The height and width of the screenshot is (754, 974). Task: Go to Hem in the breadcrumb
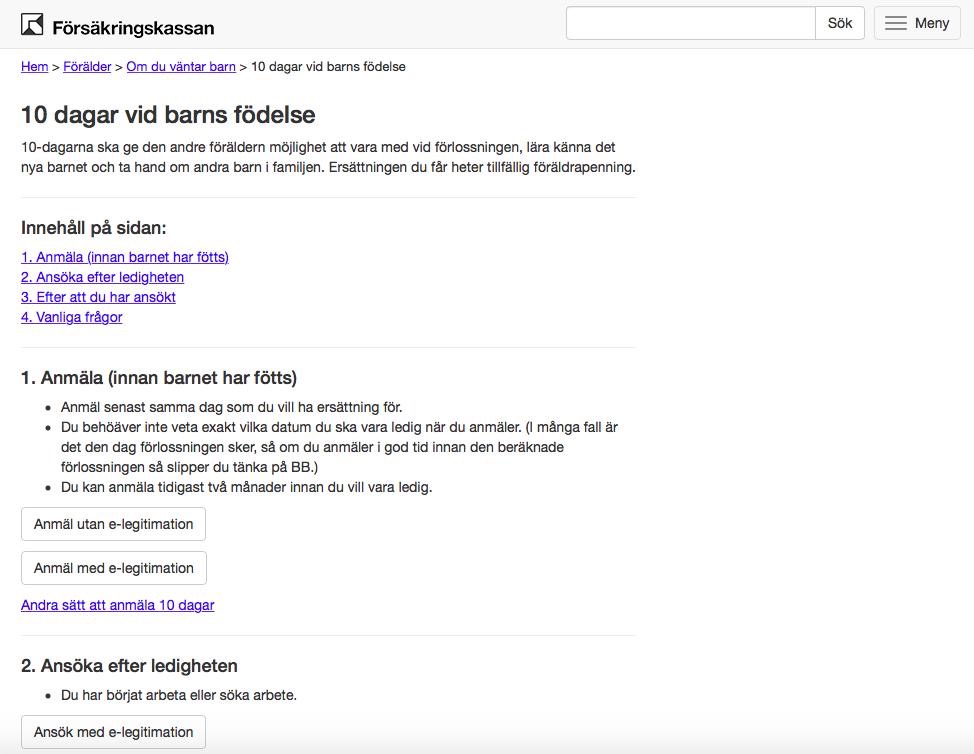[34, 67]
